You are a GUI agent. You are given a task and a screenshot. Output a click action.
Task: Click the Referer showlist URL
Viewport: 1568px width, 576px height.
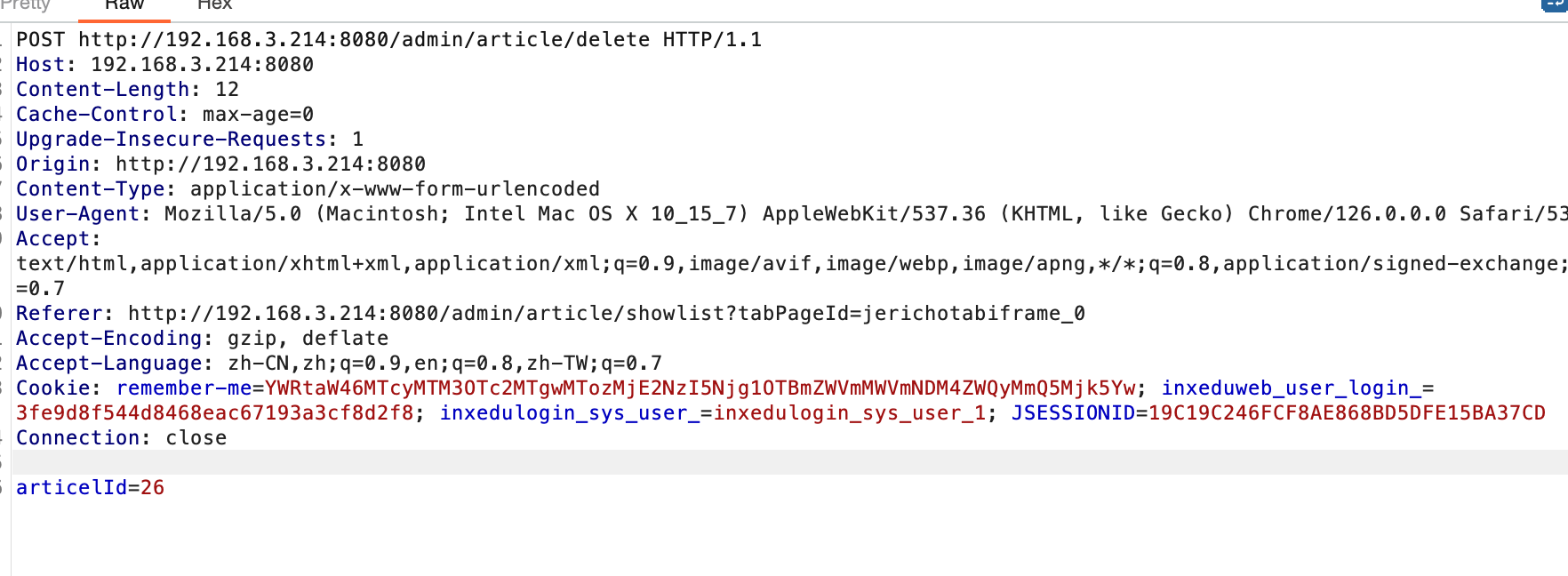pos(606,314)
